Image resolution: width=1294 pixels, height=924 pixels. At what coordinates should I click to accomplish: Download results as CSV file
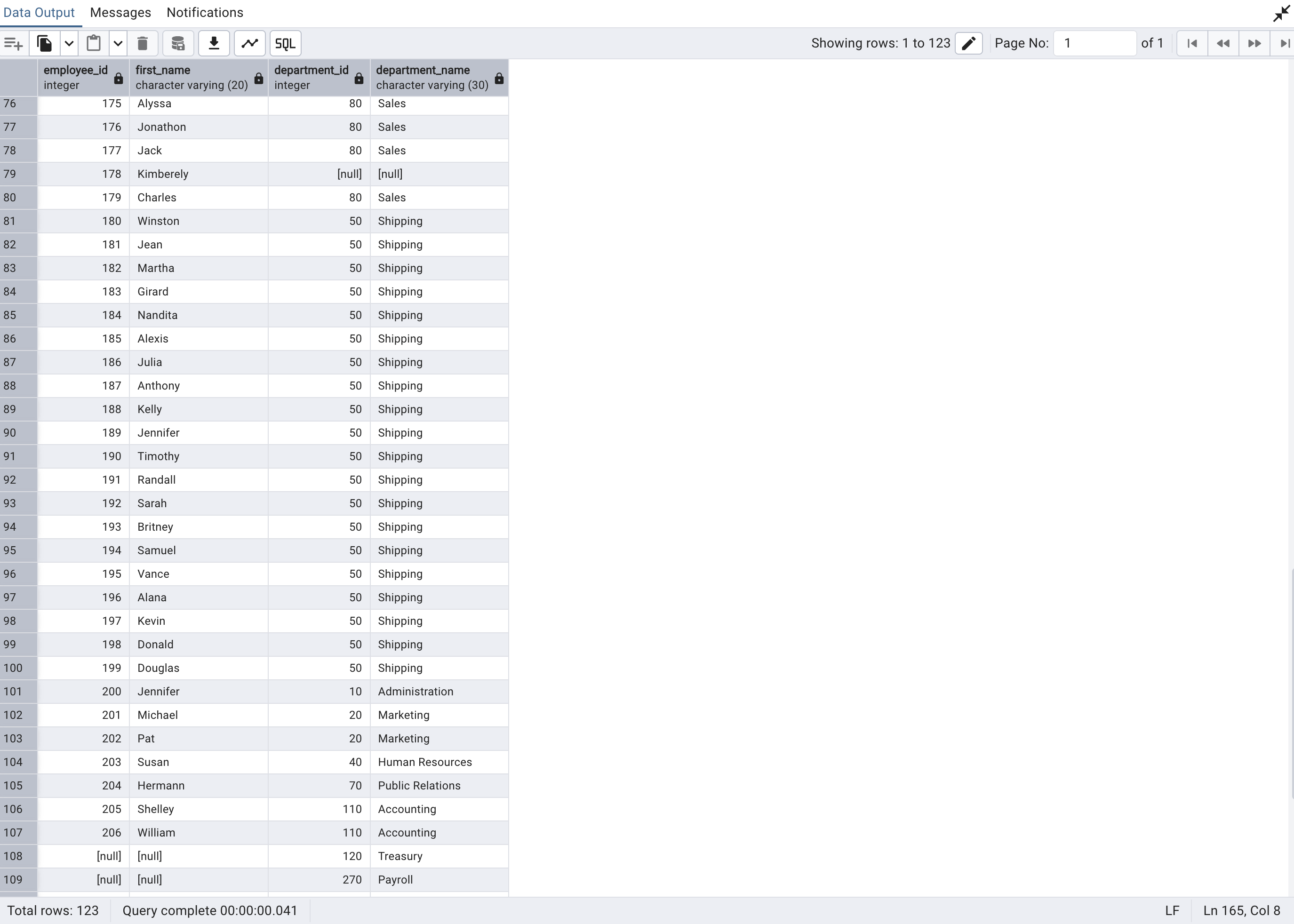point(214,43)
